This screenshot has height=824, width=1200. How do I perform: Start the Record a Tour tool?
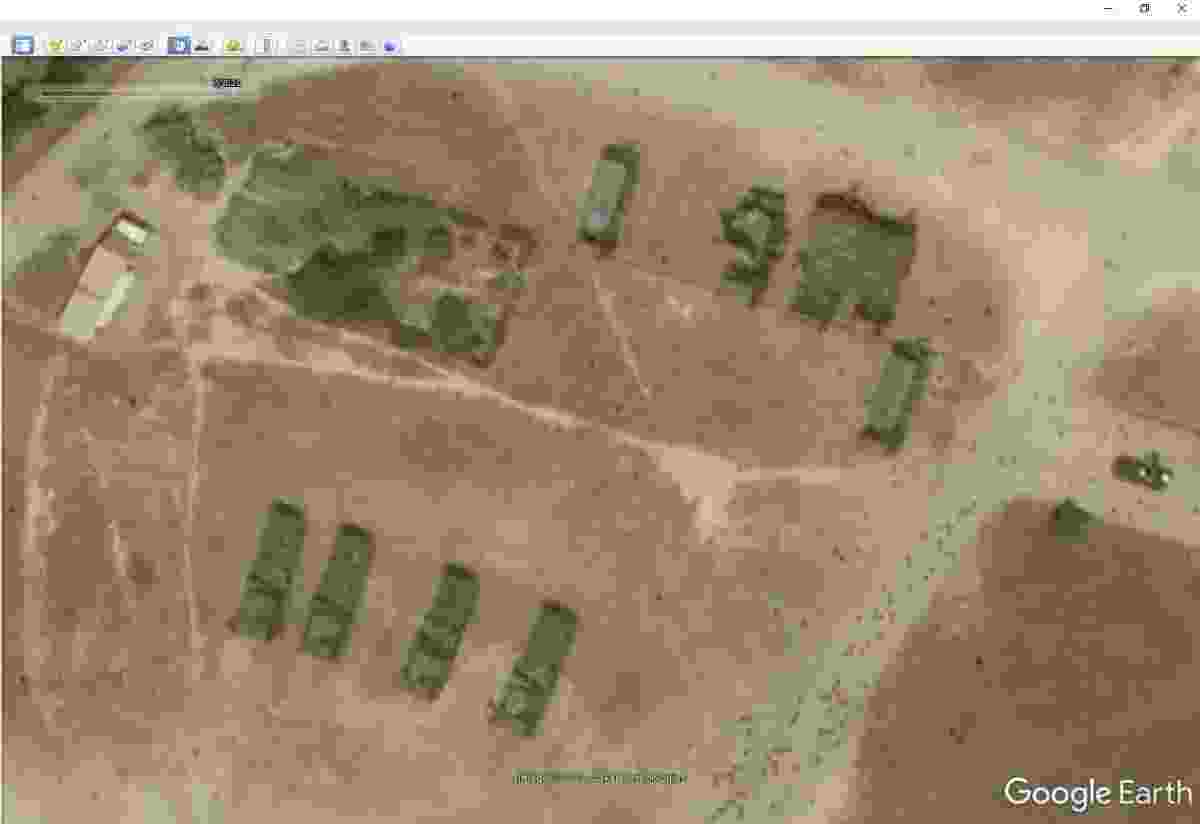[x=146, y=45]
